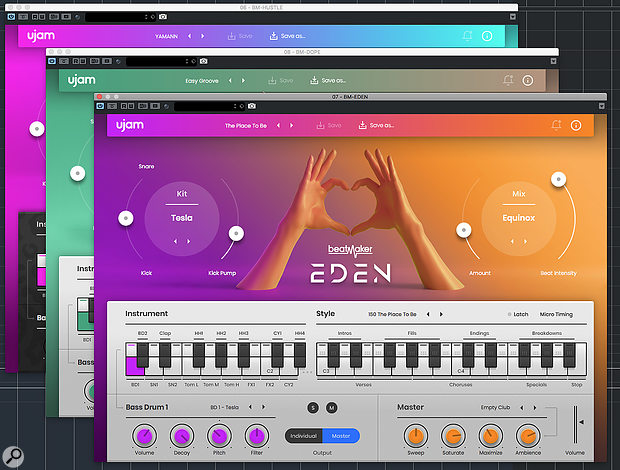Click the Snare slider handle

pyautogui.click(x=126, y=218)
